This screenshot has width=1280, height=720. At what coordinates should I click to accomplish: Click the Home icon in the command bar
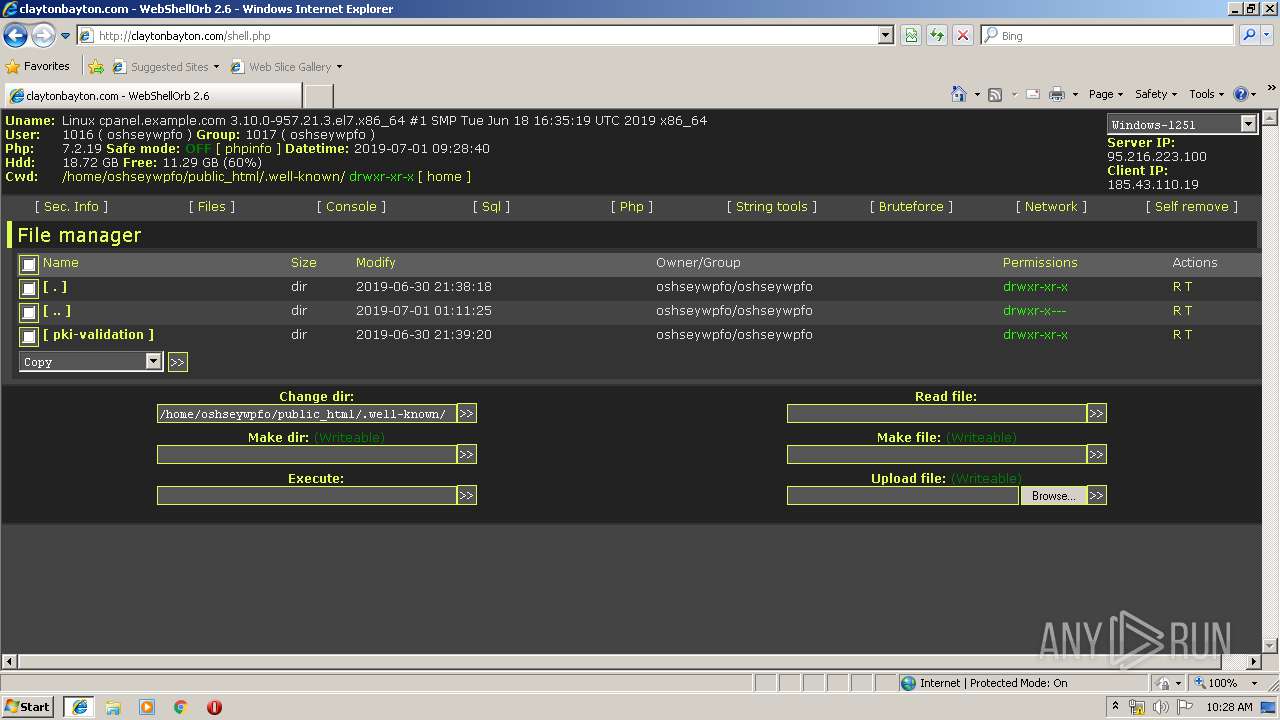[958, 94]
